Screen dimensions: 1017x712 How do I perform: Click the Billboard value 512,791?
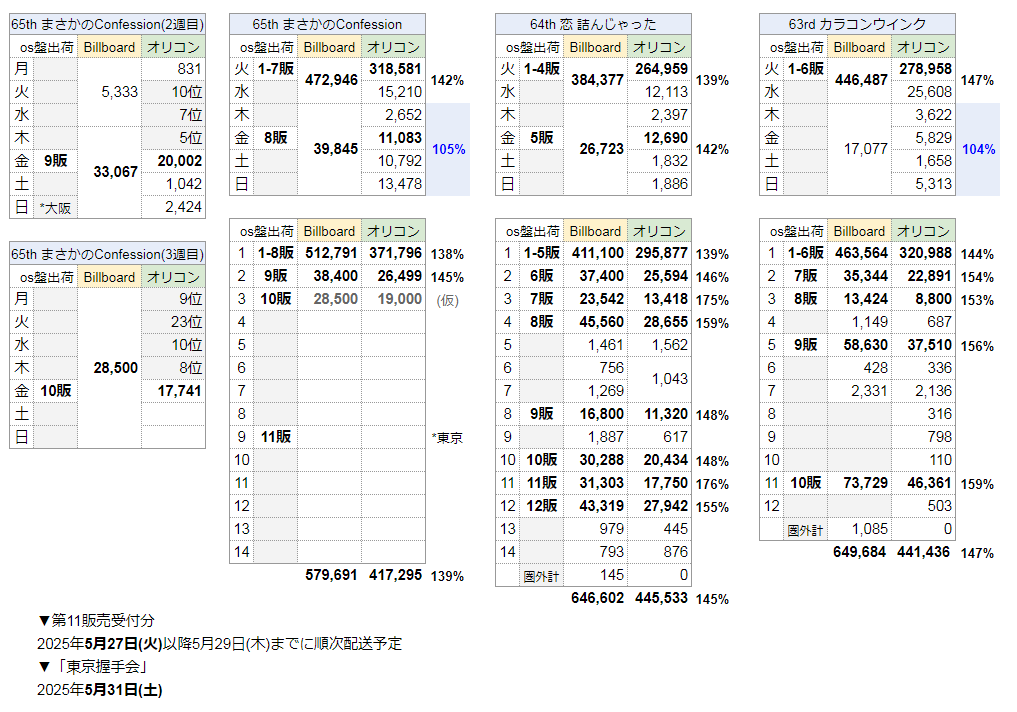click(x=331, y=253)
